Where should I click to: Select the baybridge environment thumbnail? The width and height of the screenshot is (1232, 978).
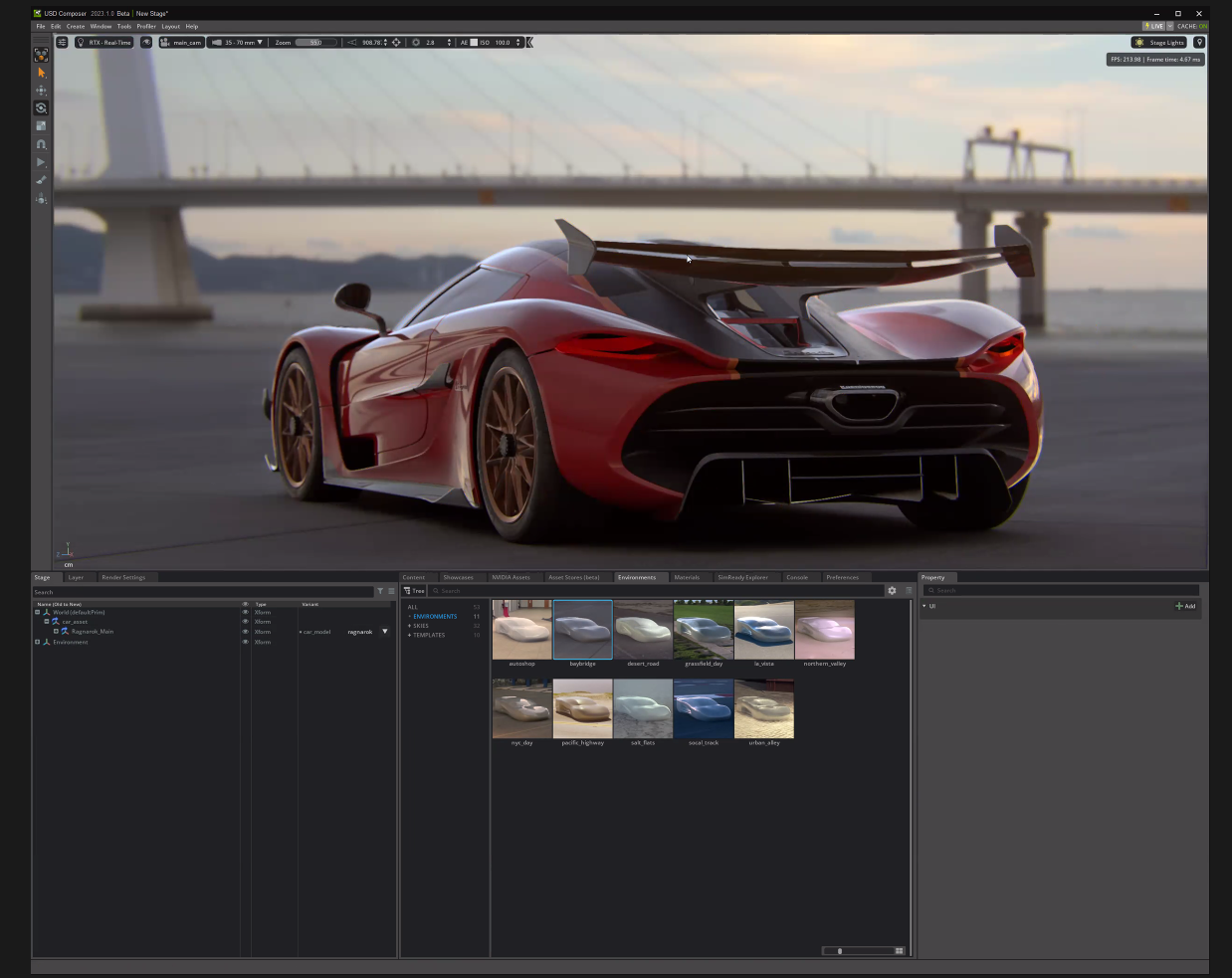581,629
